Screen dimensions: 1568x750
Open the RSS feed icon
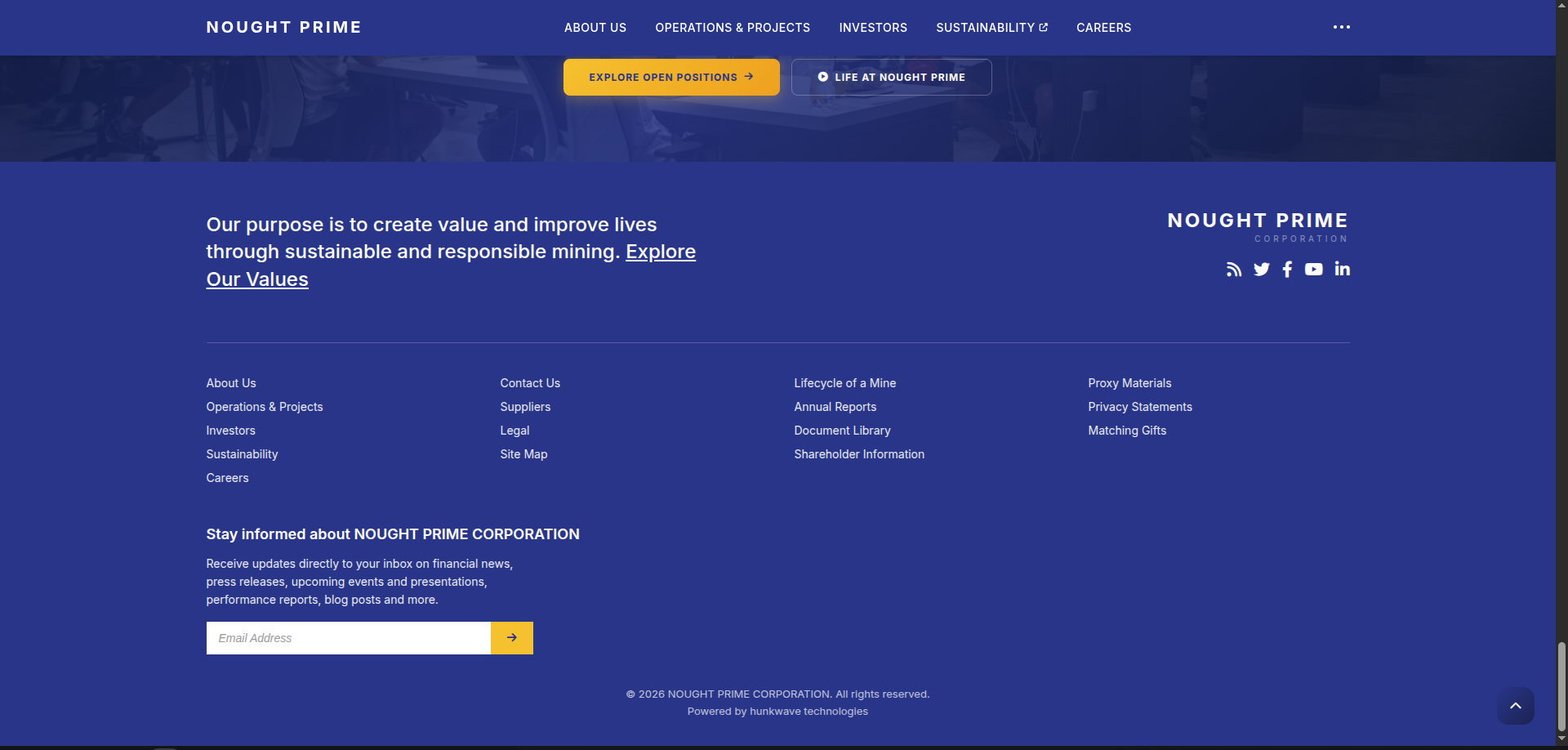pyautogui.click(x=1233, y=270)
